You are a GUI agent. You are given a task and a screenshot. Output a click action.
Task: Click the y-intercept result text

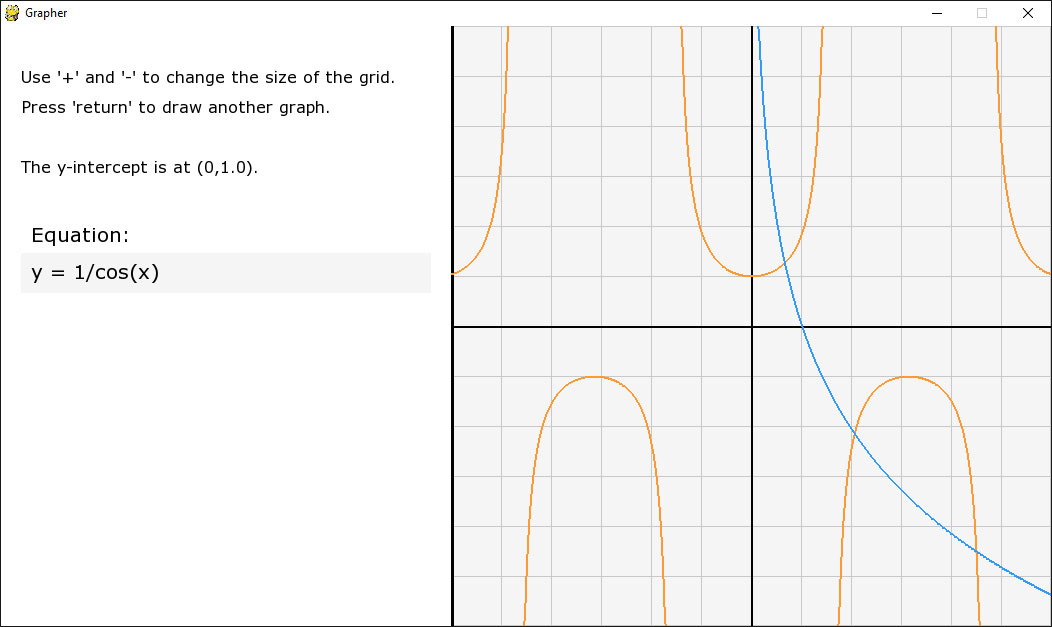(x=139, y=168)
